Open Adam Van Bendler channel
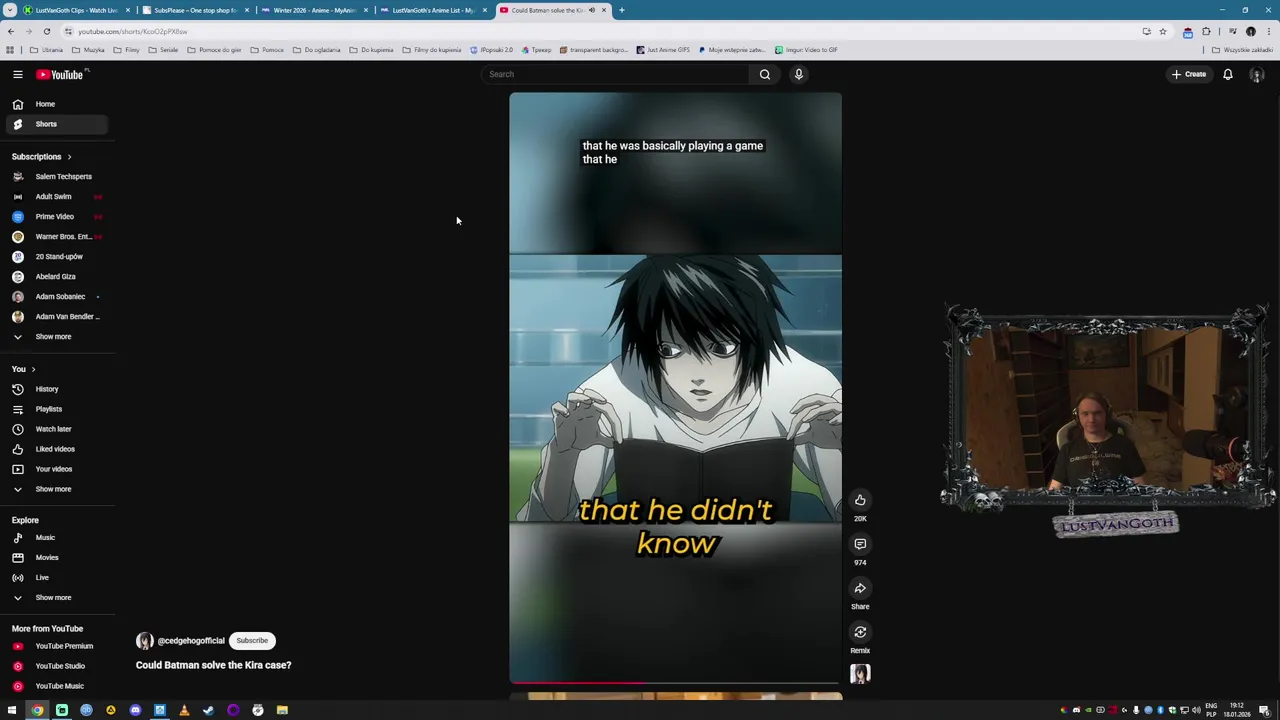 click(56, 317)
